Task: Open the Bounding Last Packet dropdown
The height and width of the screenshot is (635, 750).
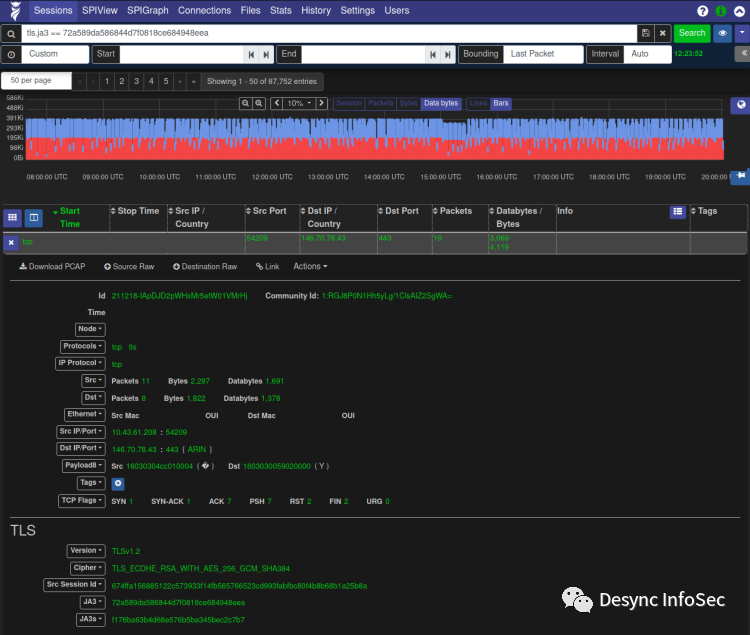Action: [543, 55]
